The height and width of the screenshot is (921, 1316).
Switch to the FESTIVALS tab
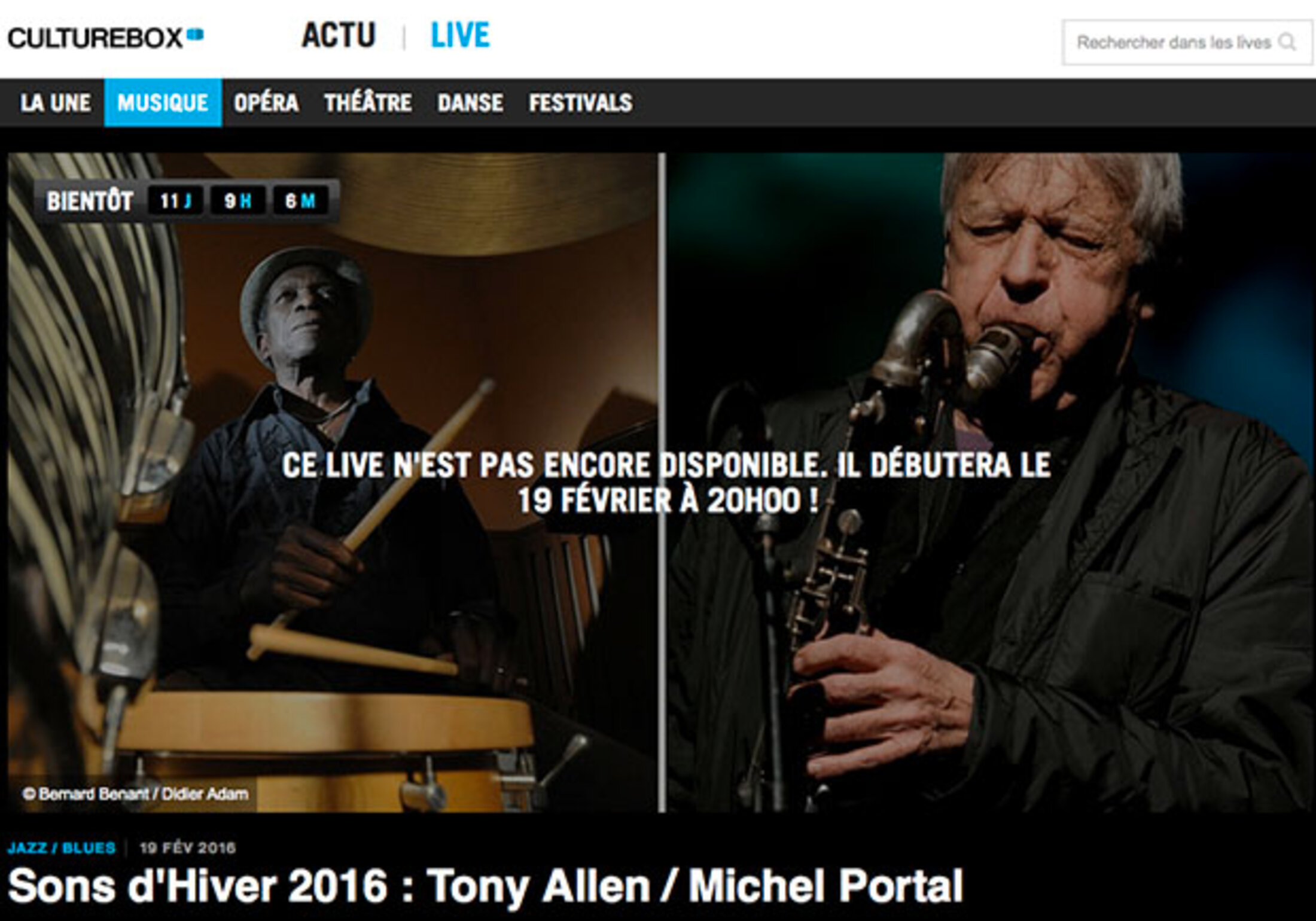(580, 103)
